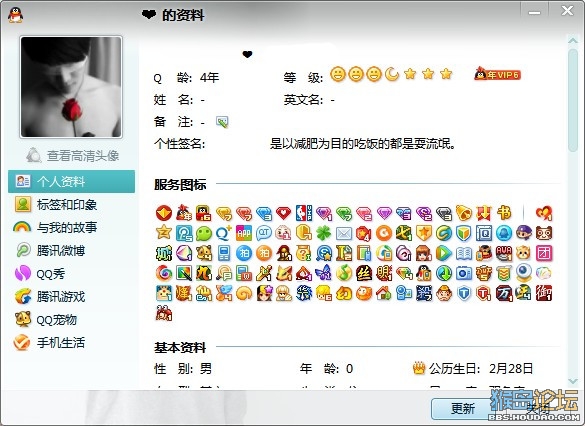The width and height of the screenshot is (585, 426).
Task: Click the blue butterfly service icon
Action: pos(323,273)
